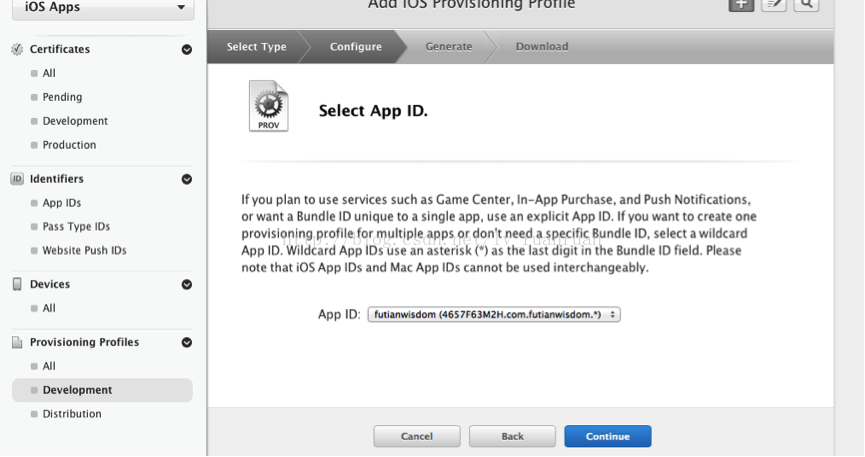
Task: Click the PROV file icon
Action: [x=269, y=106]
